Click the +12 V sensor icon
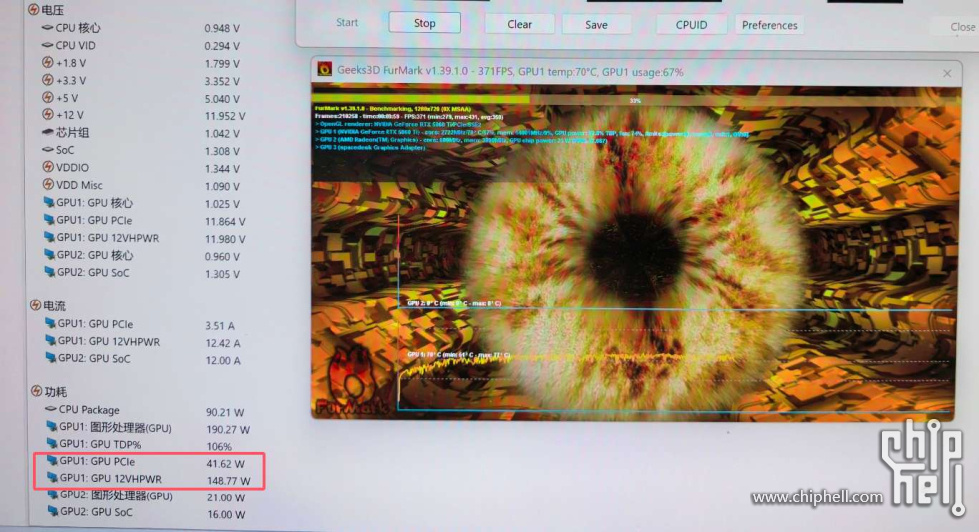Screen dimensions: 979x532 (47, 114)
